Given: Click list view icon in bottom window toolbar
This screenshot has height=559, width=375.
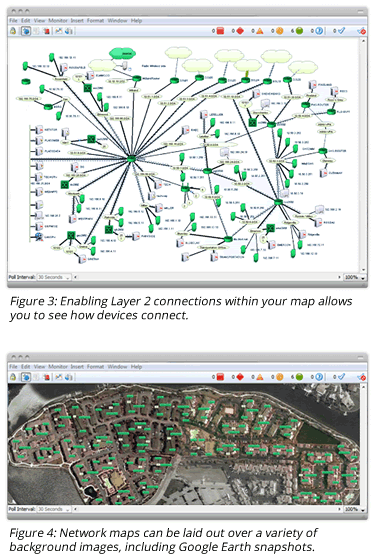Looking at the screenshot, I should [36, 377].
